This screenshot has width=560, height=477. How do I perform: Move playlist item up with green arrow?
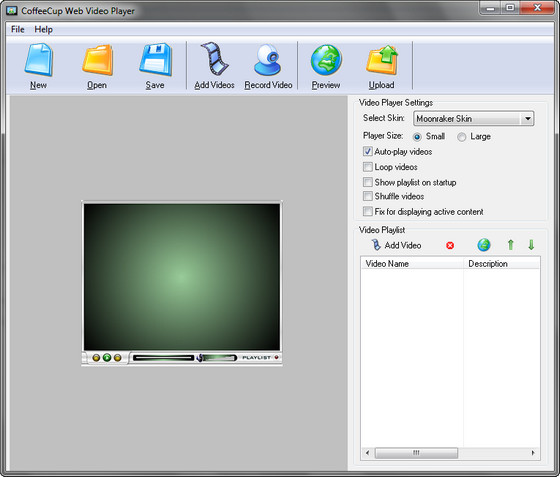coord(511,245)
